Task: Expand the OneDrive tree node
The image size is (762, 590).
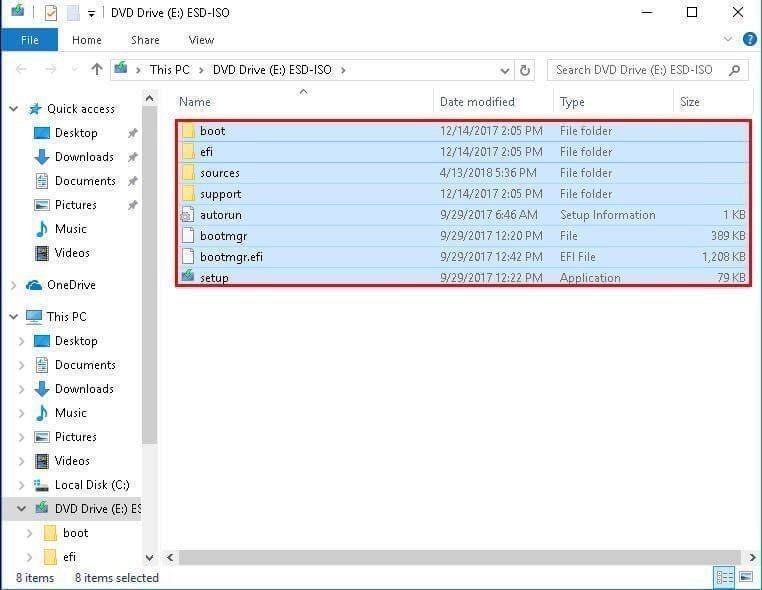Action: (14, 285)
